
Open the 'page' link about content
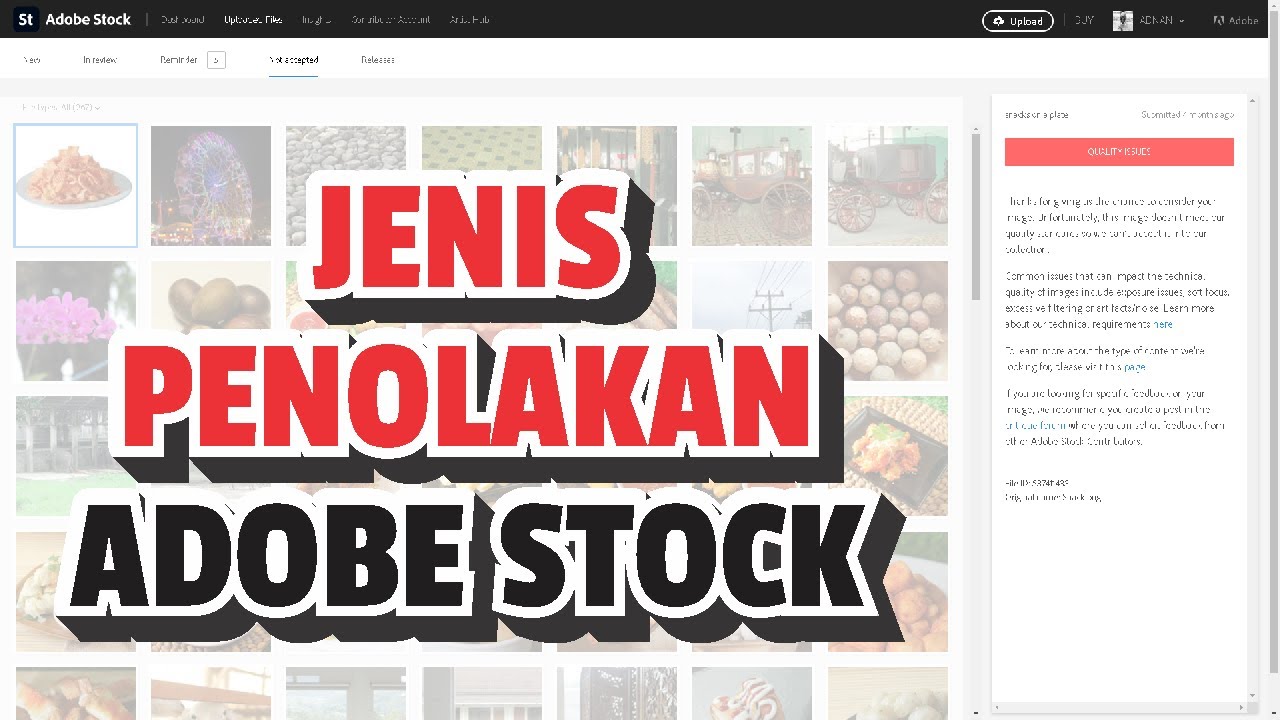1134,367
